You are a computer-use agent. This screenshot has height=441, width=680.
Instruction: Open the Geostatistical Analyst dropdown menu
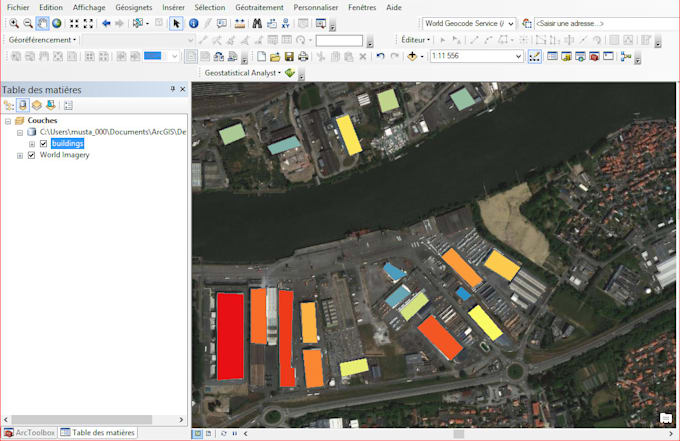click(242, 73)
